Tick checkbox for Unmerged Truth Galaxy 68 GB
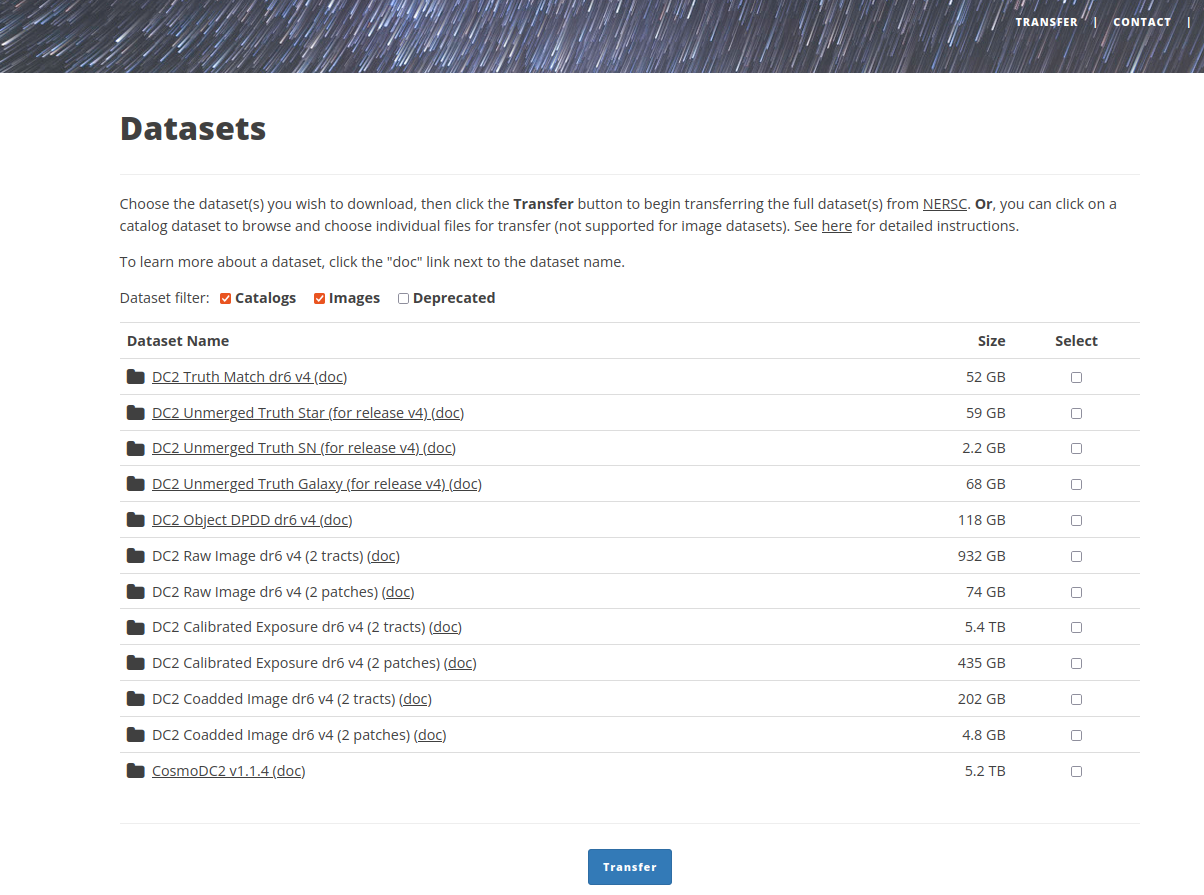Screen dimensions: 1204x895 (x=1076, y=484)
